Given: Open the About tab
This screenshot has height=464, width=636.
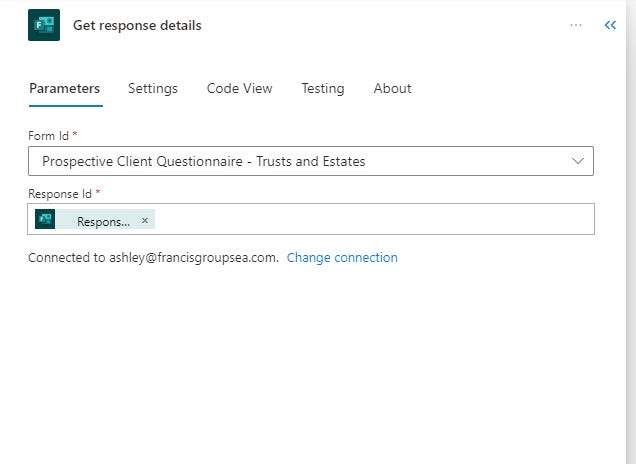Looking at the screenshot, I should click(392, 88).
